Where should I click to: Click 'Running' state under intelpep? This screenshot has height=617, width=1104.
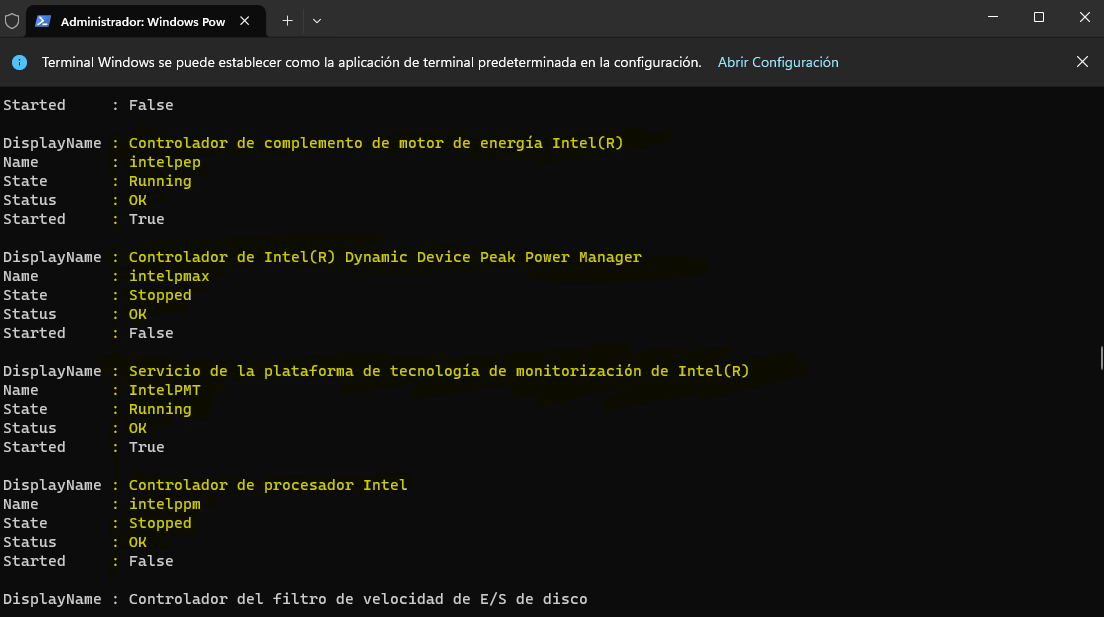click(160, 181)
